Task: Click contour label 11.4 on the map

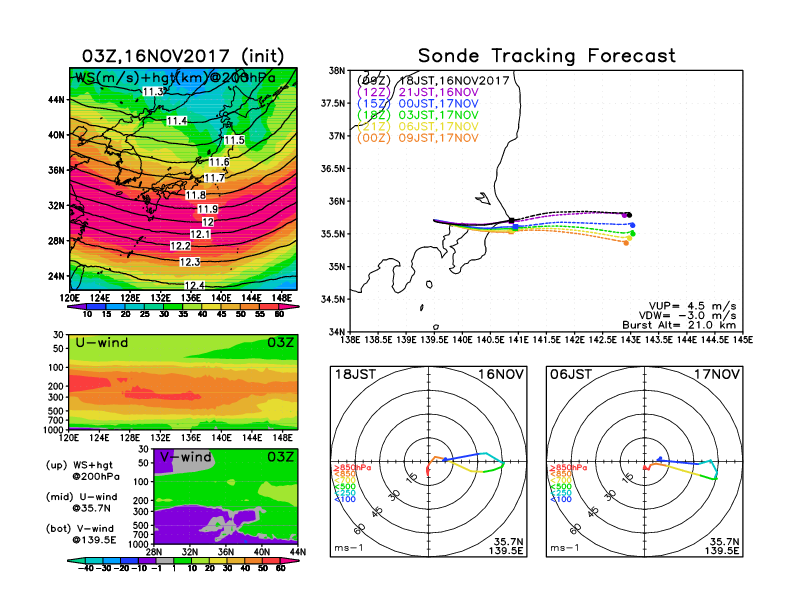Action: (177, 121)
